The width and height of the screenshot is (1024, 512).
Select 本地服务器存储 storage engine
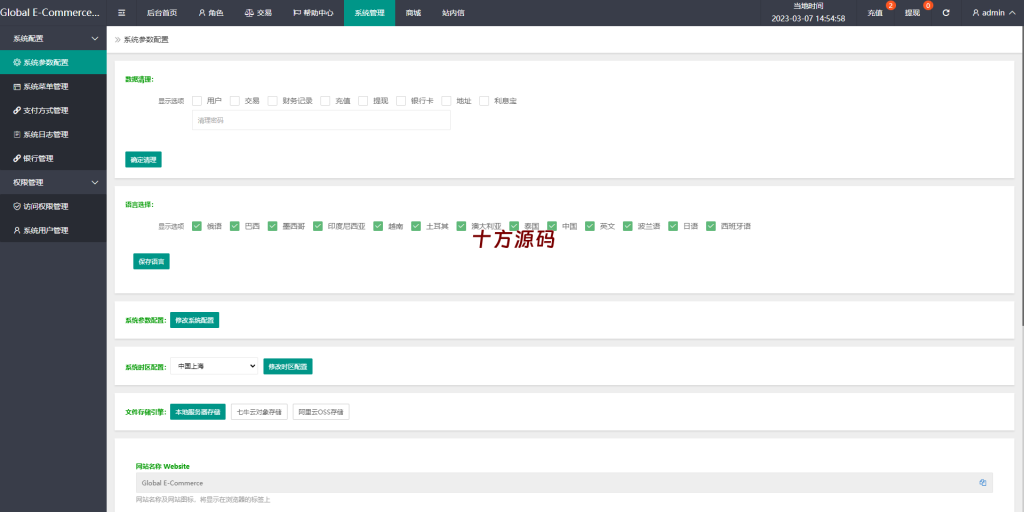tap(198, 412)
